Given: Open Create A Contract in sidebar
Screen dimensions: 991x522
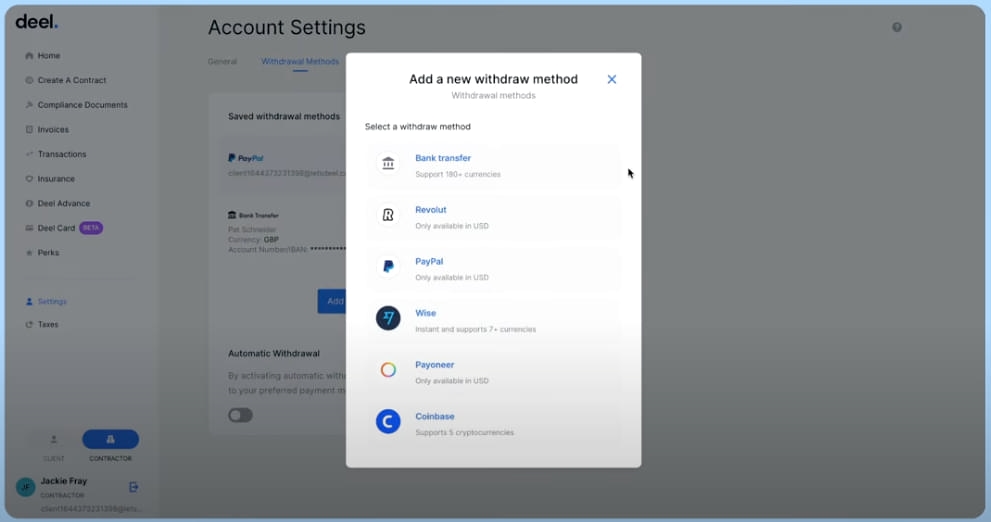Looking at the screenshot, I should click(x=71, y=80).
